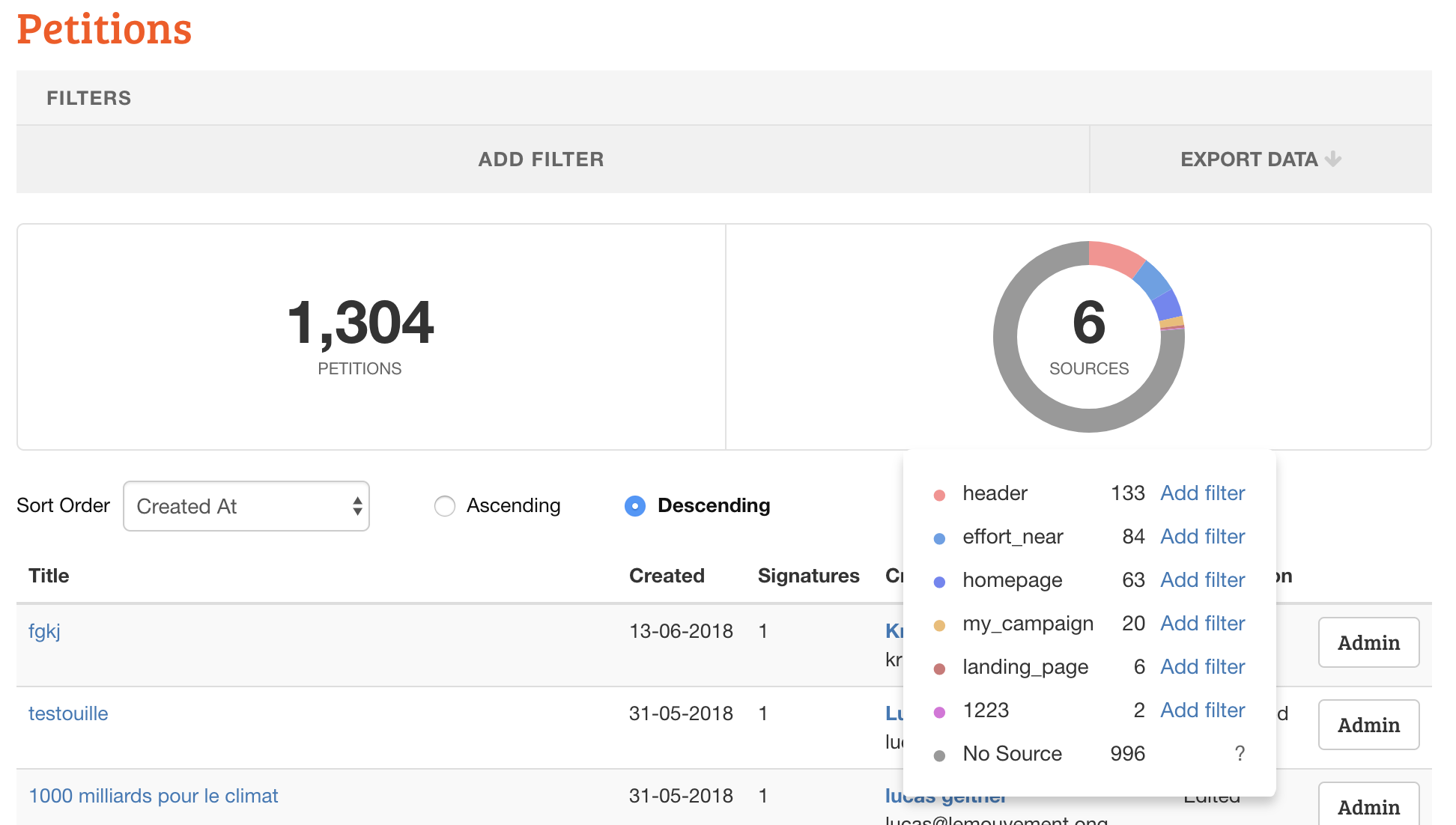The image size is (1456, 825).
Task: Click the No Source count 996
Action: (x=1127, y=754)
